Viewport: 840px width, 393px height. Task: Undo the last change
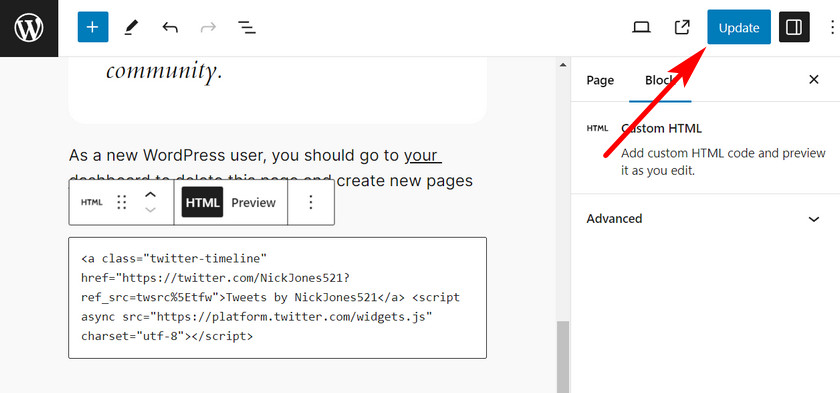coord(170,27)
